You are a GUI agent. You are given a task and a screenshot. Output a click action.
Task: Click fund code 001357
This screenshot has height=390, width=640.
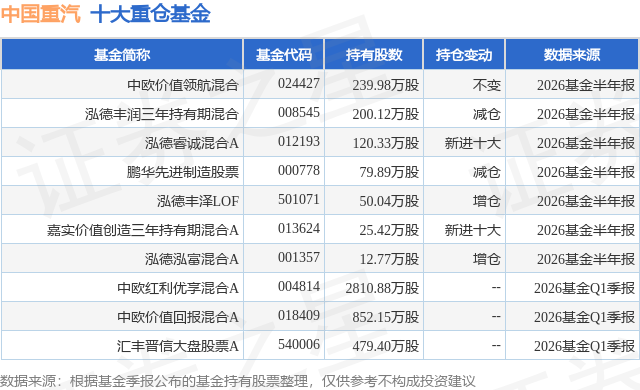point(299,257)
